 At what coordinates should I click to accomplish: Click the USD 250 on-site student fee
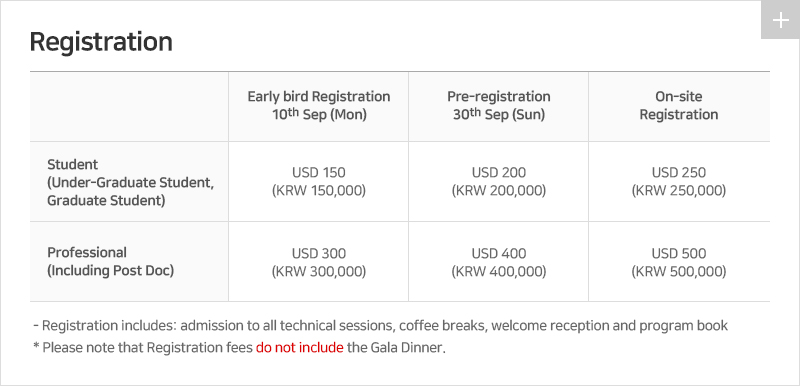[x=679, y=172]
